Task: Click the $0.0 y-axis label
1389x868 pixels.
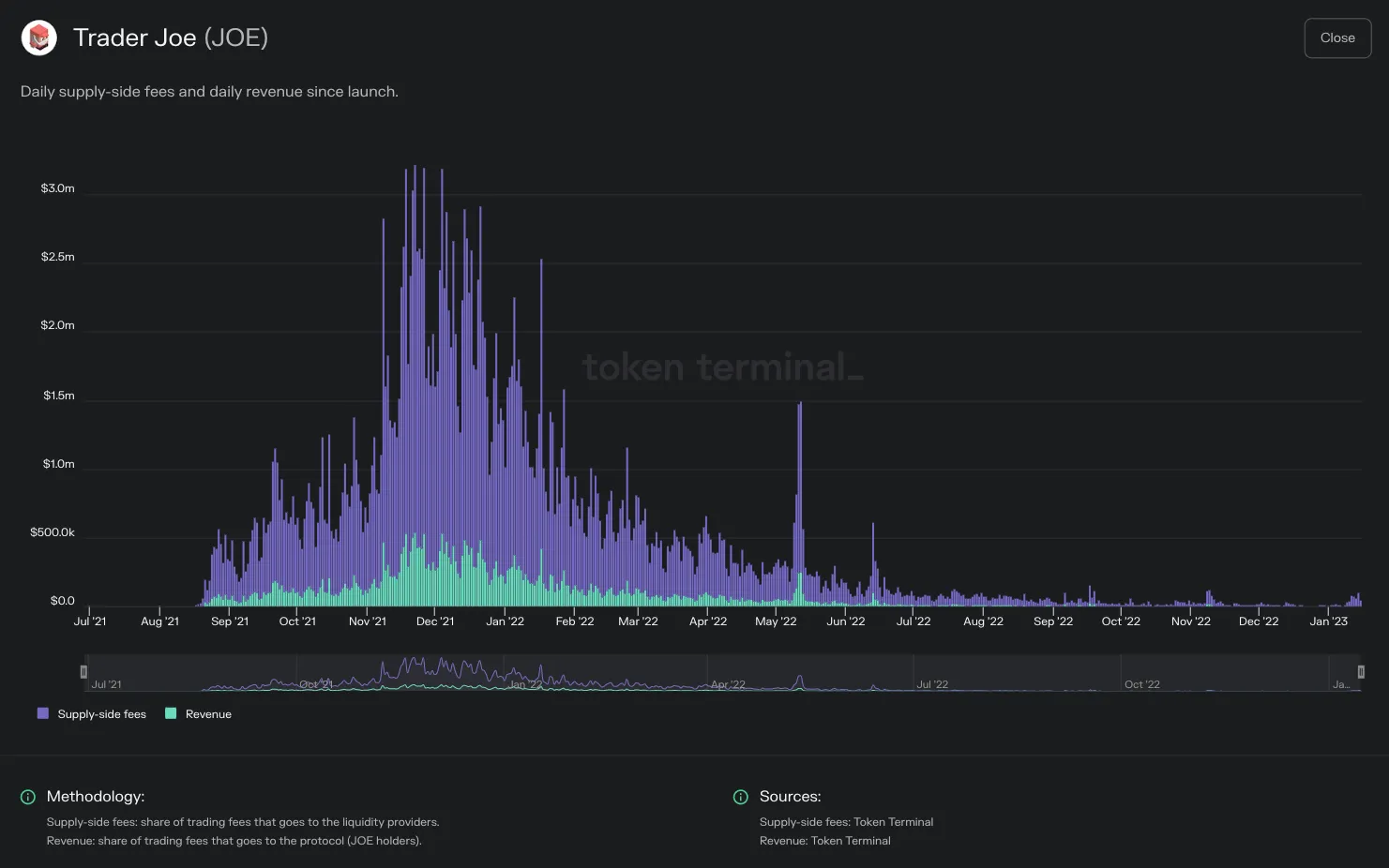Action: coord(63,601)
